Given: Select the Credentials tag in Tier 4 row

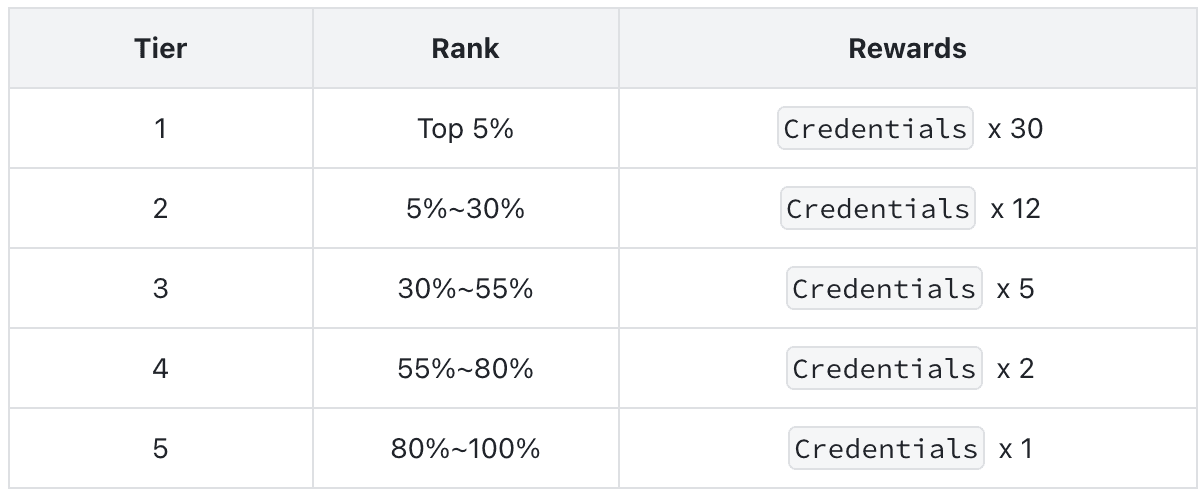Looking at the screenshot, I should (x=884, y=368).
